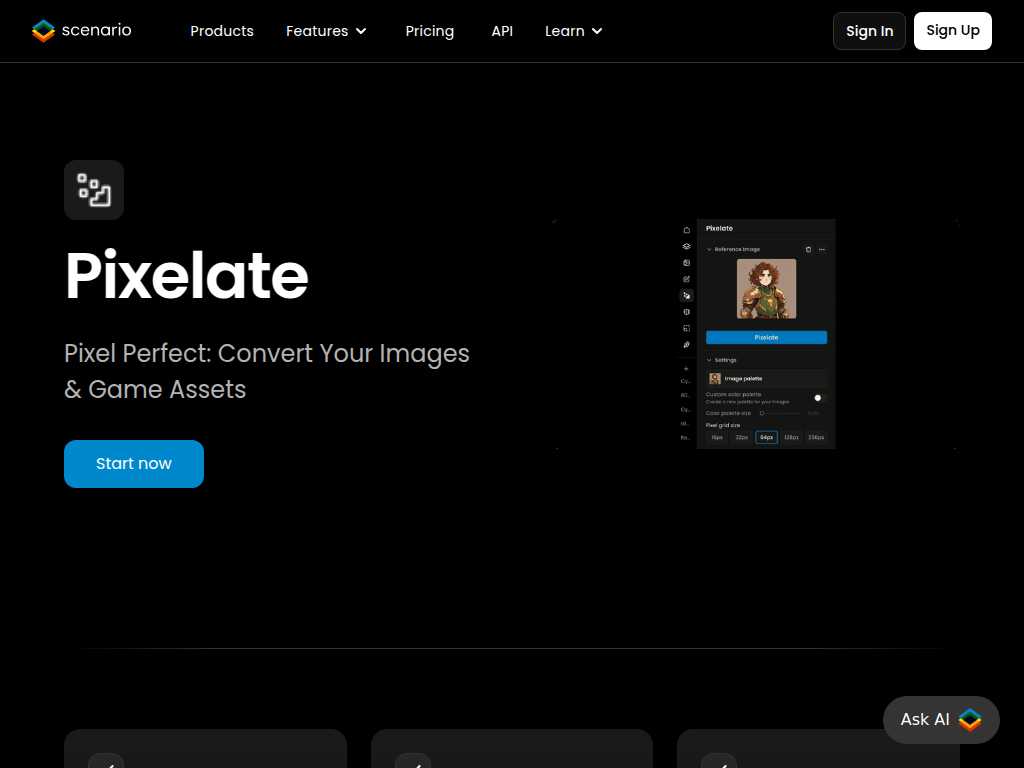Collapse the Reference image section in preview

(709, 249)
